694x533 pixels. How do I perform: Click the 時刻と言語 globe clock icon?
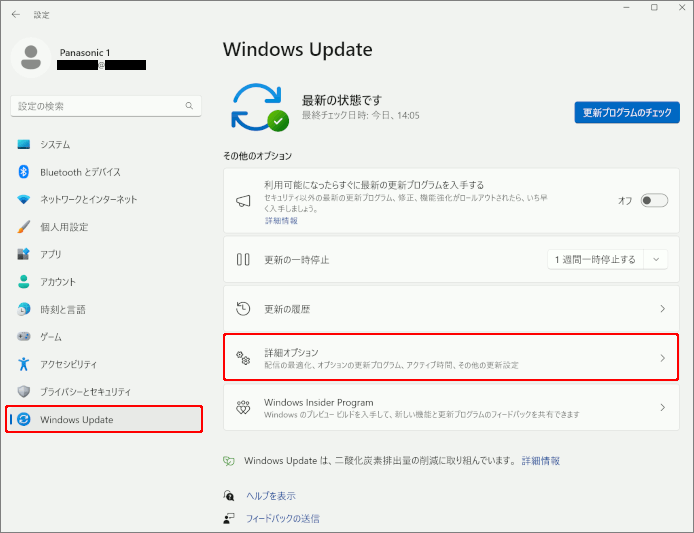coord(23,309)
